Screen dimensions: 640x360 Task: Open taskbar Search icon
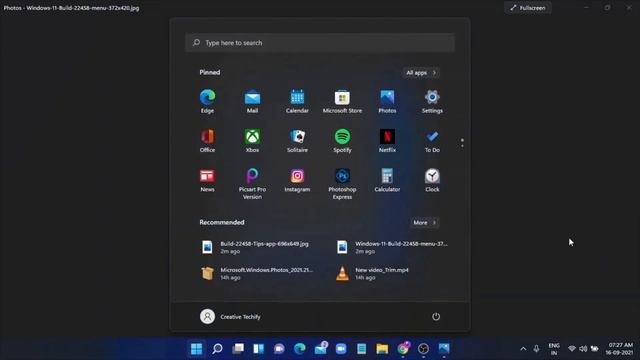click(218, 349)
